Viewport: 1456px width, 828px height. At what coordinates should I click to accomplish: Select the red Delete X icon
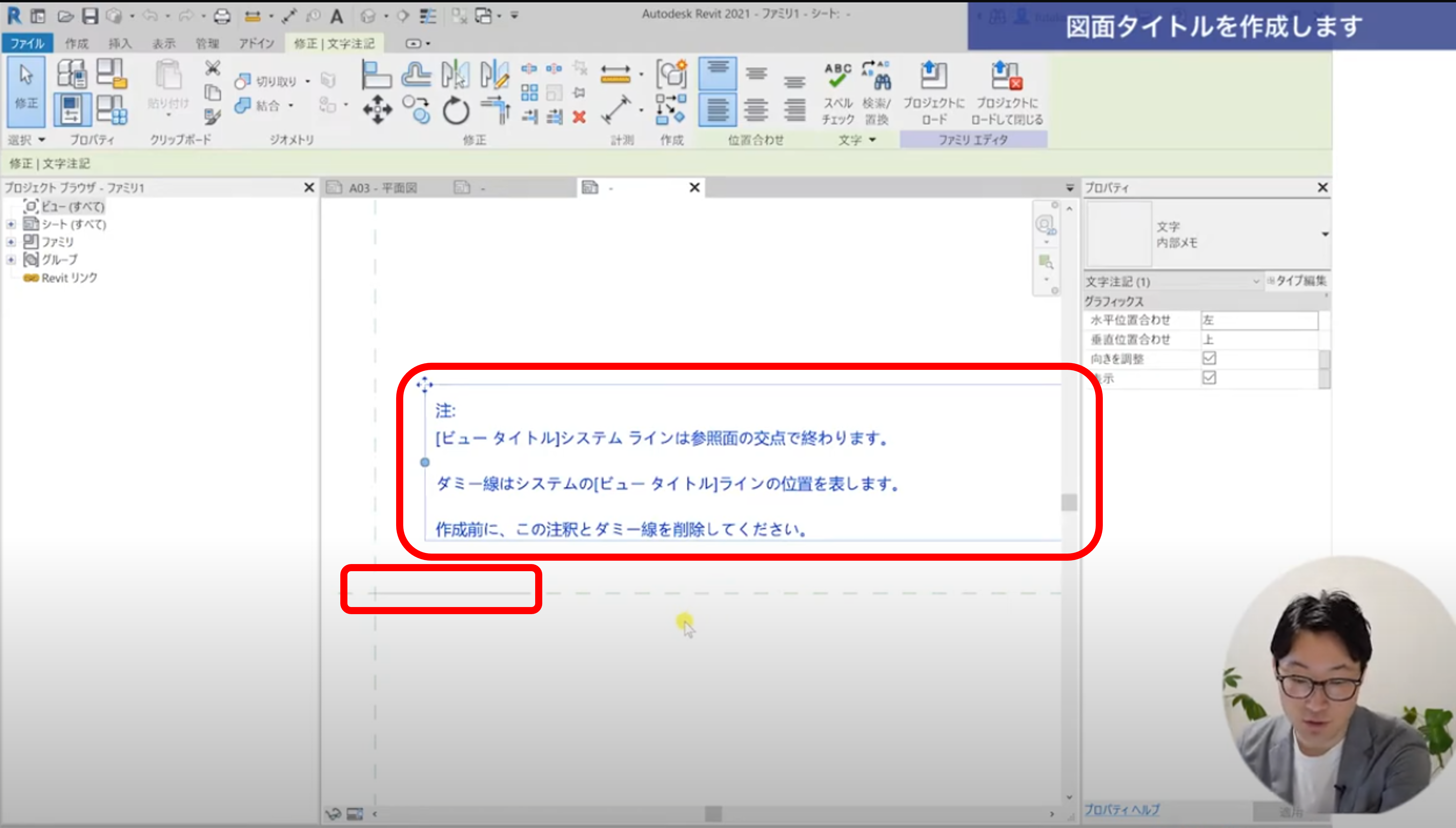click(x=579, y=117)
